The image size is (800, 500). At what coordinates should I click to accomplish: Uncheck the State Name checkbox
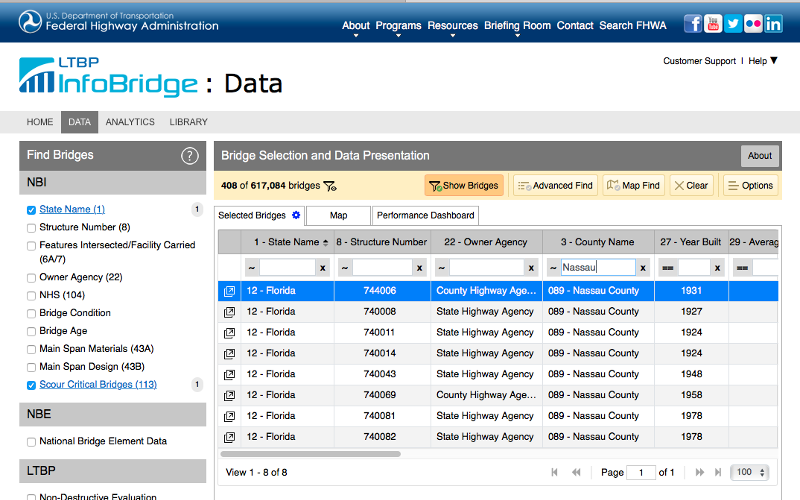point(31,210)
